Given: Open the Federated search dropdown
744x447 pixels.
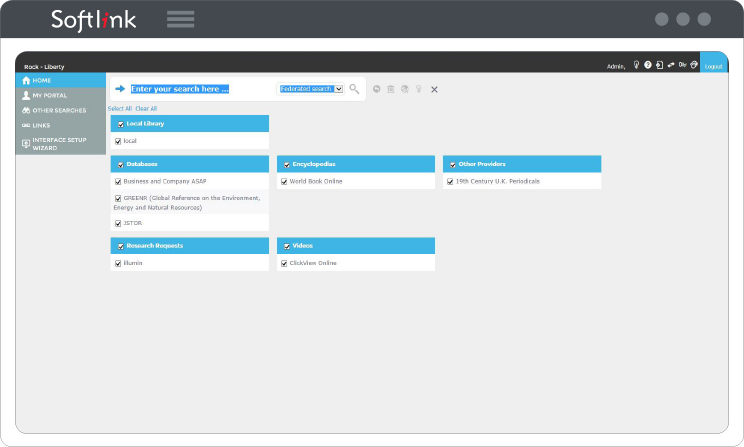Looking at the screenshot, I should coord(311,89).
